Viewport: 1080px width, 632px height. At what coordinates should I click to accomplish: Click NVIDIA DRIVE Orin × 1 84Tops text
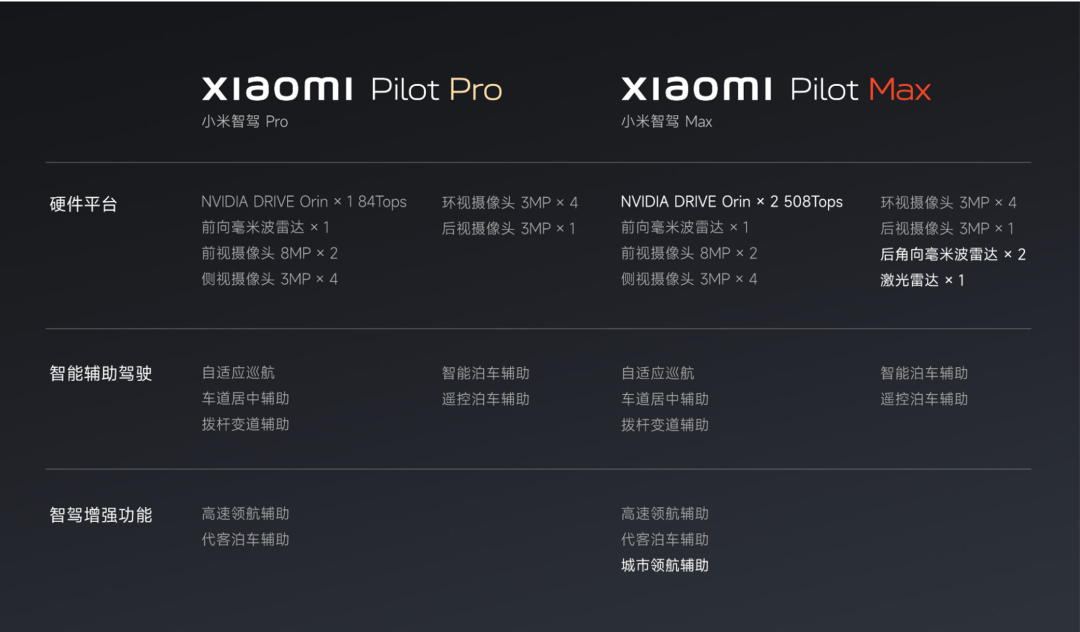coord(304,202)
